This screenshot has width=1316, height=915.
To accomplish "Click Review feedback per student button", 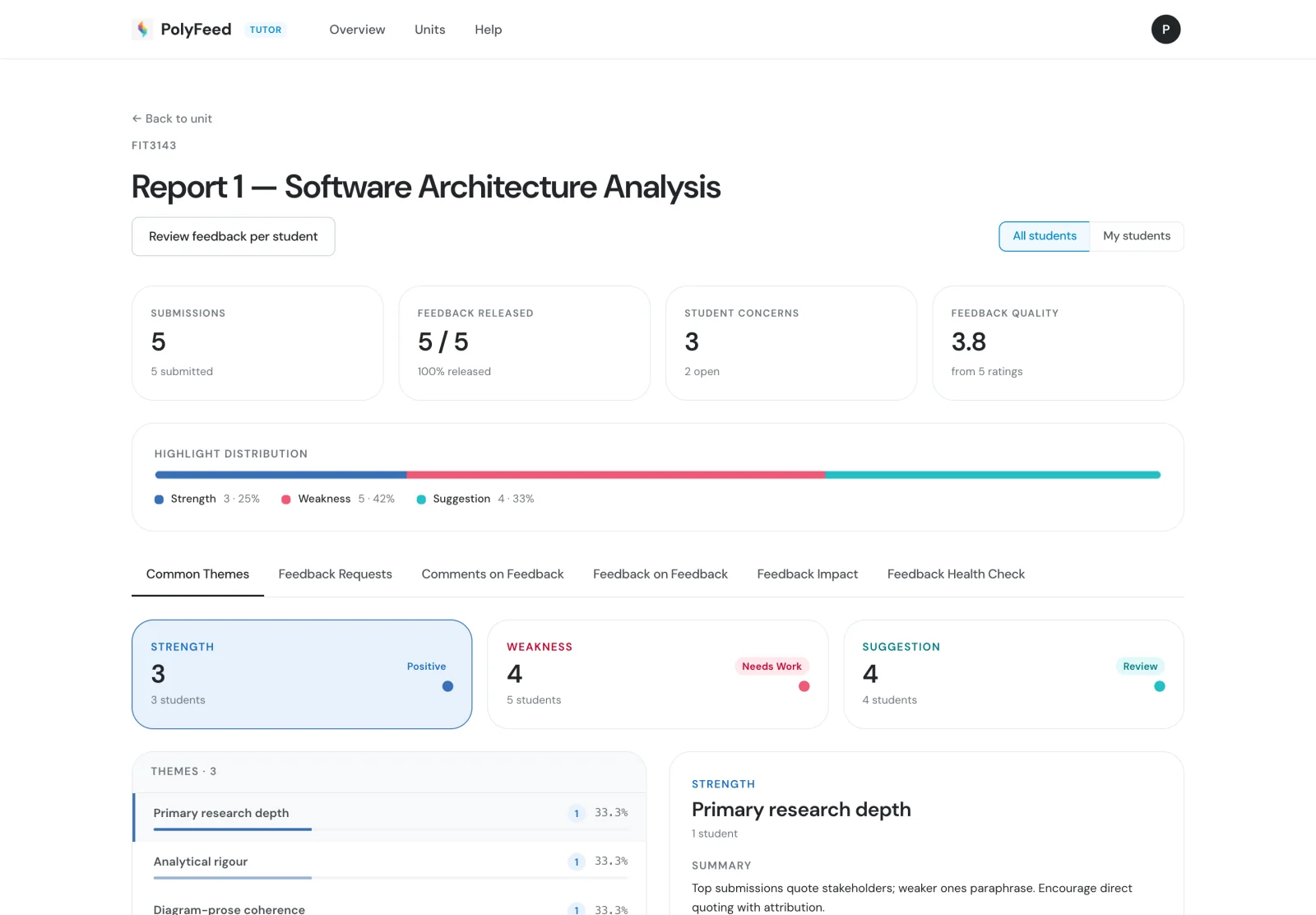I will pos(233,236).
